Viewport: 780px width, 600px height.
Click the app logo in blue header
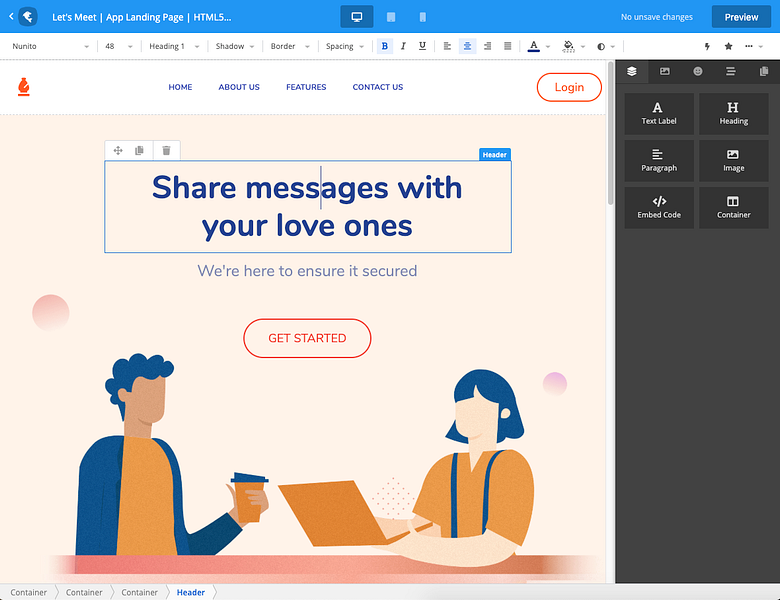click(x=28, y=16)
